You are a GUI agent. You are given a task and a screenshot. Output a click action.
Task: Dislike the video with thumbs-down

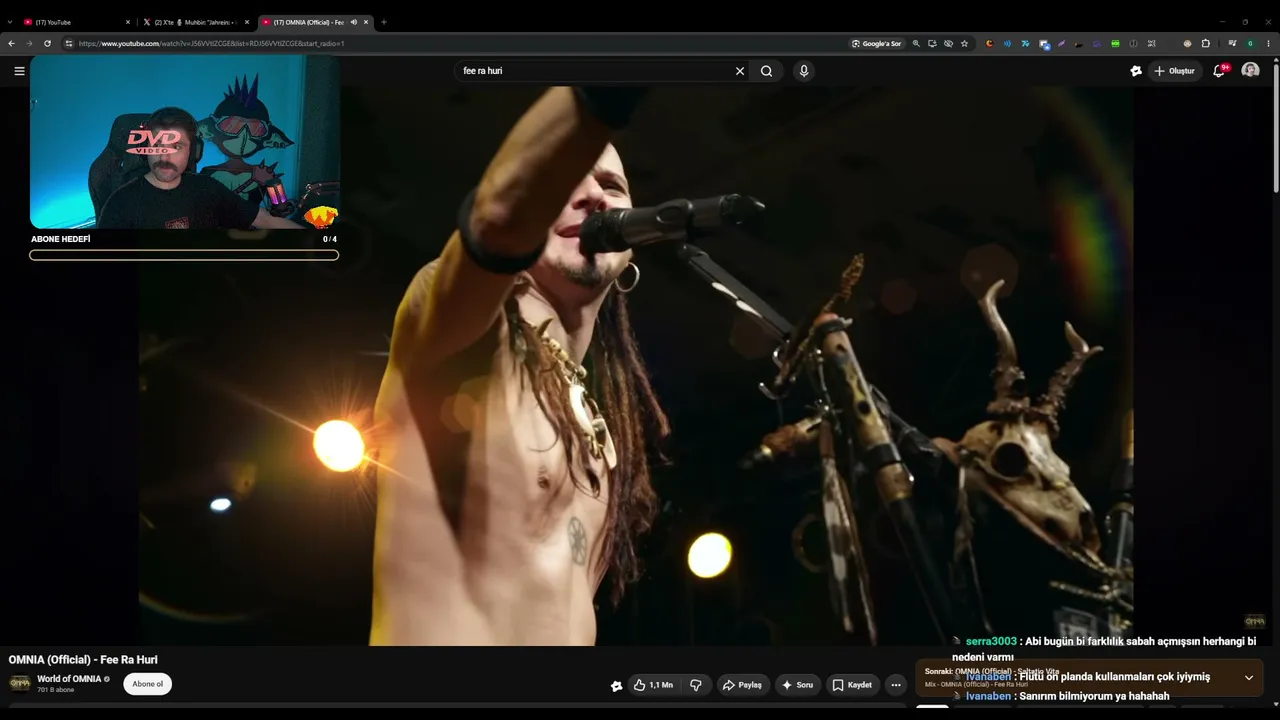tap(696, 685)
